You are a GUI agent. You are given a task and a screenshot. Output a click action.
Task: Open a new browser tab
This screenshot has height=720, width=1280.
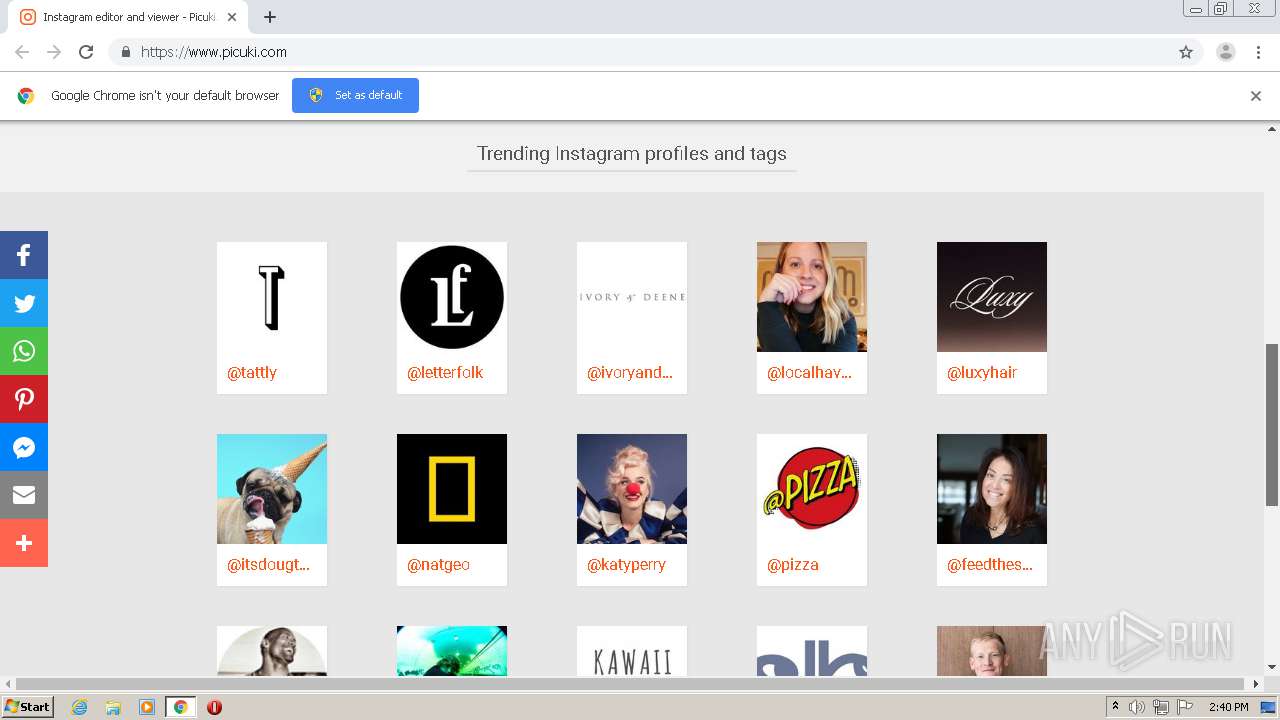(x=270, y=17)
